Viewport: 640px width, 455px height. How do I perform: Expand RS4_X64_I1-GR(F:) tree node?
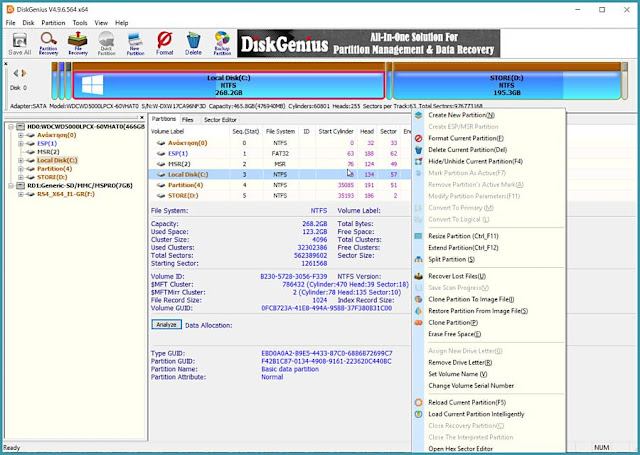(20, 194)
